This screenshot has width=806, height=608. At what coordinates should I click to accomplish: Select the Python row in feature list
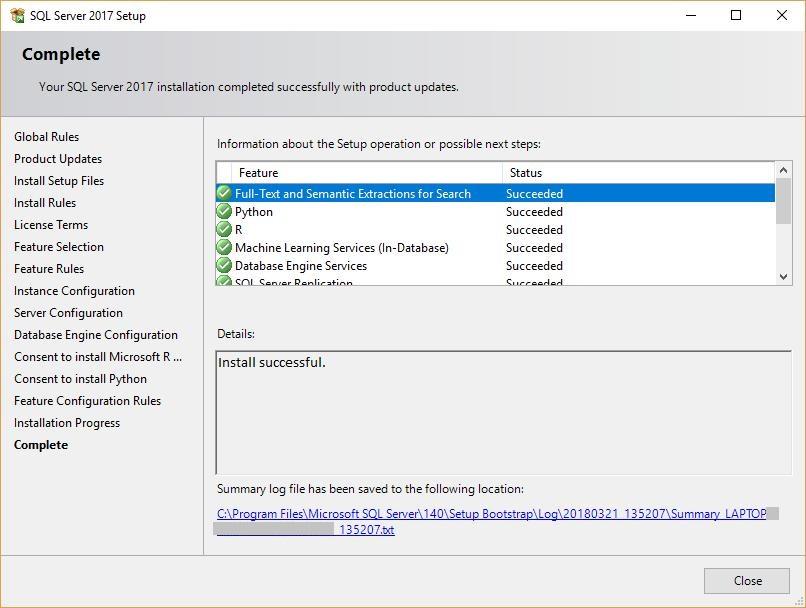point(496,212)
